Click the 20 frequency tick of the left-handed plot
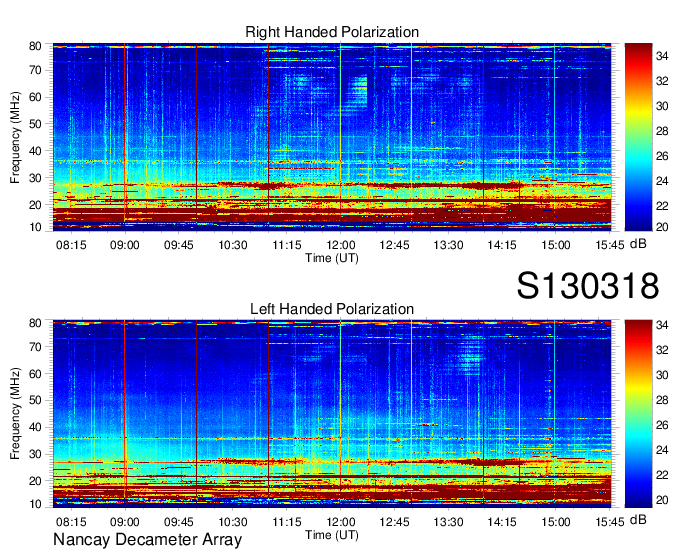This screenshot has width=680, height=552. coord(35,481)
